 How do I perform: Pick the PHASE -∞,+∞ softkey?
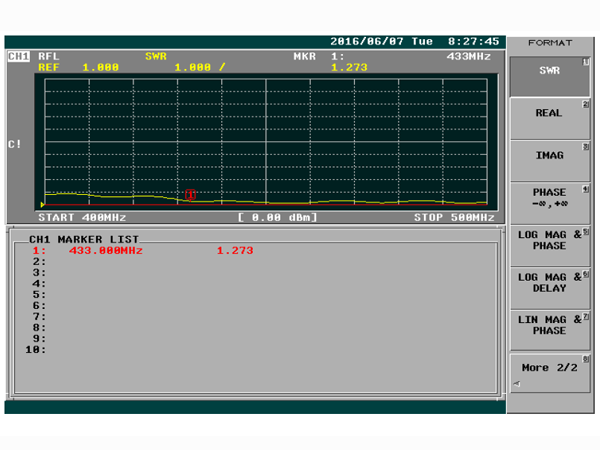click(x=549, y=204)
